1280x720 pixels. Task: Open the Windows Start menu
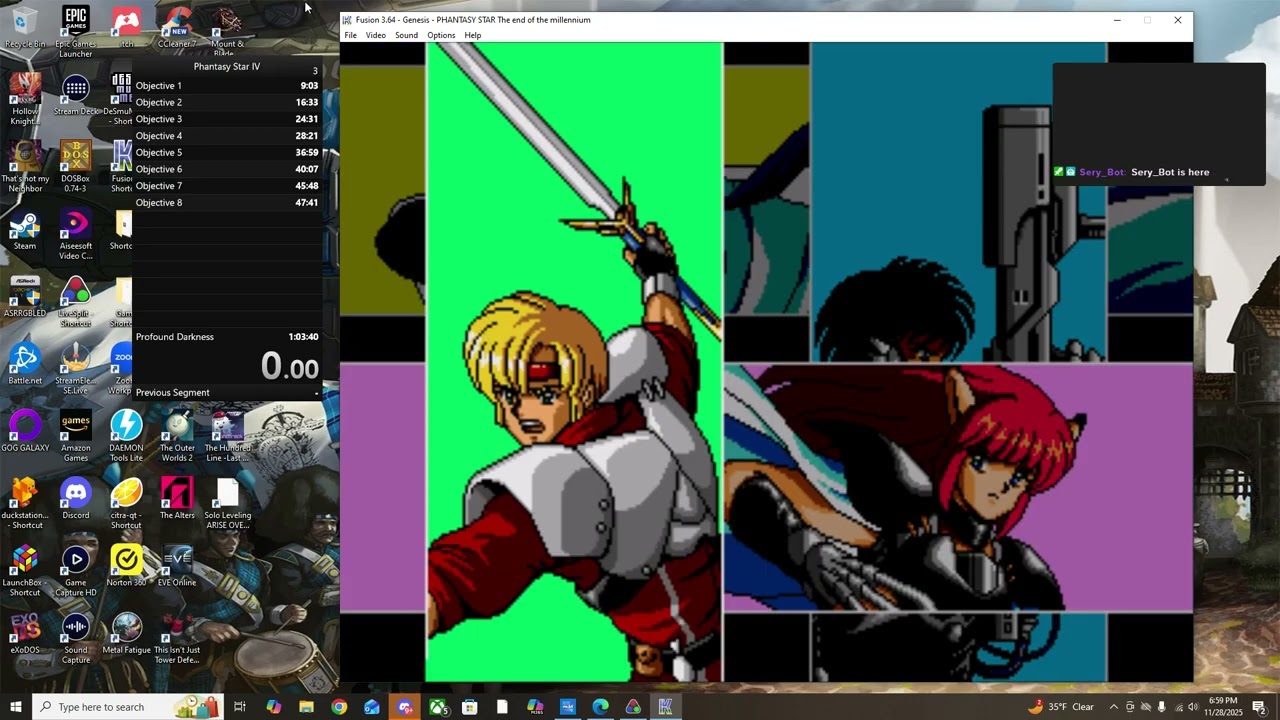click(16, 707)
